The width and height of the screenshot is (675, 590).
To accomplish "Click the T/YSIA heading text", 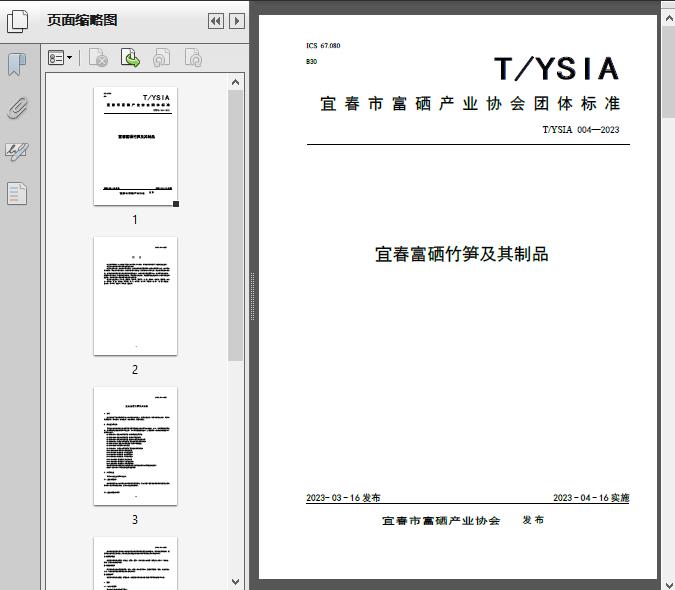I will click(556, 69).
